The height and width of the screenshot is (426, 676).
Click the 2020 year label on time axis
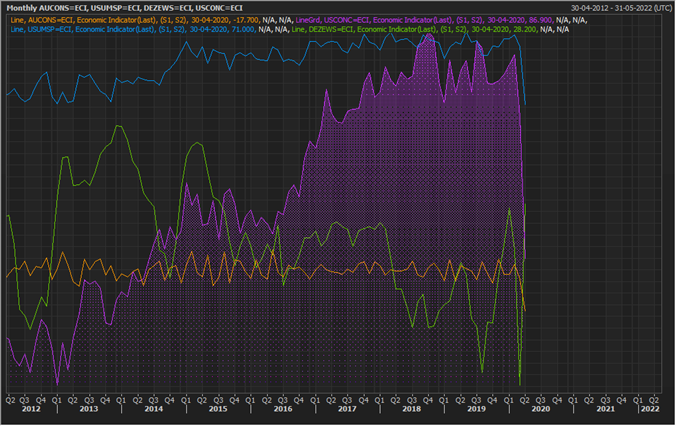(541, 409)
